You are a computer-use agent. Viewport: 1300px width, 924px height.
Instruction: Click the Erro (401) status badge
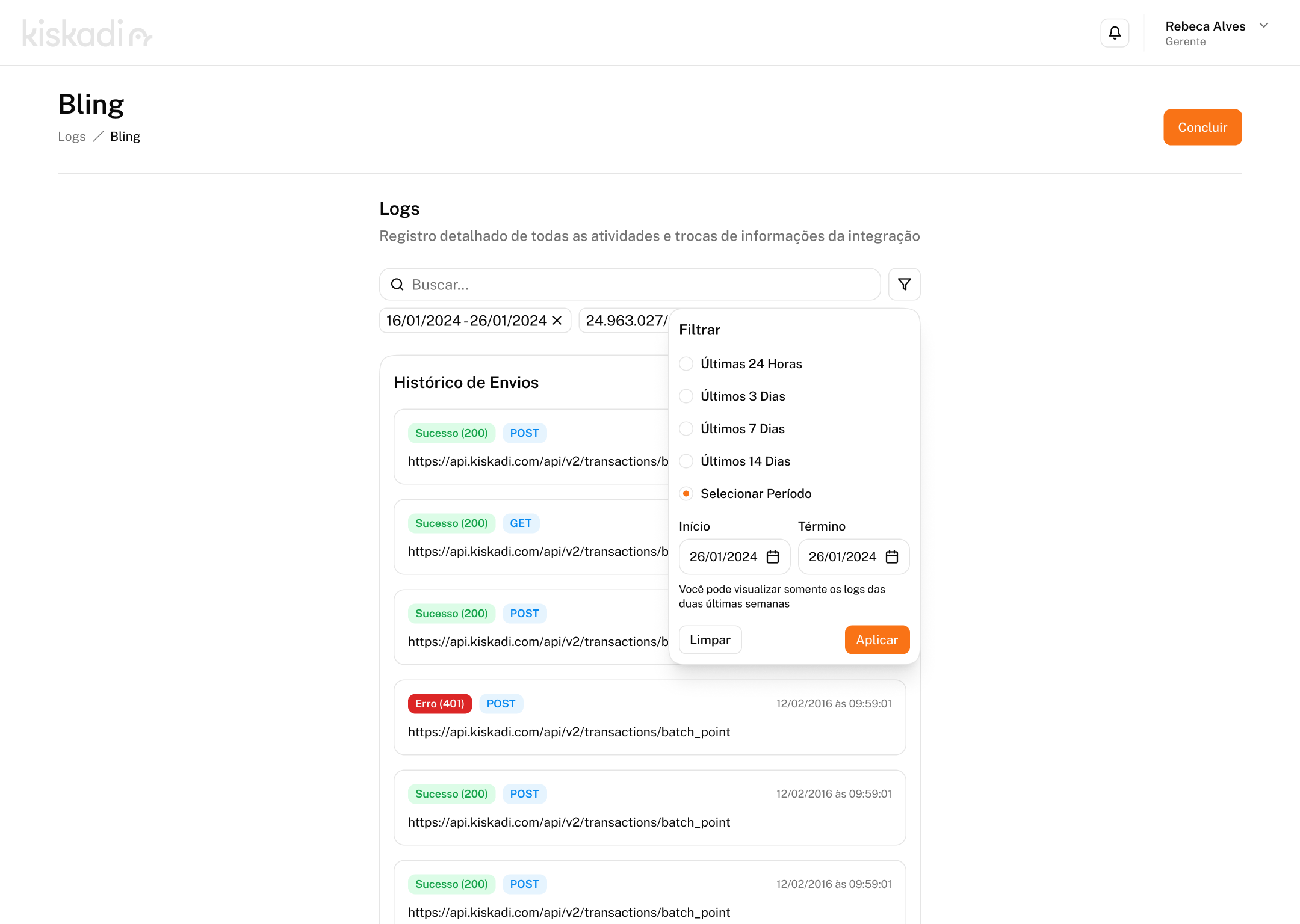coord(440,704)
